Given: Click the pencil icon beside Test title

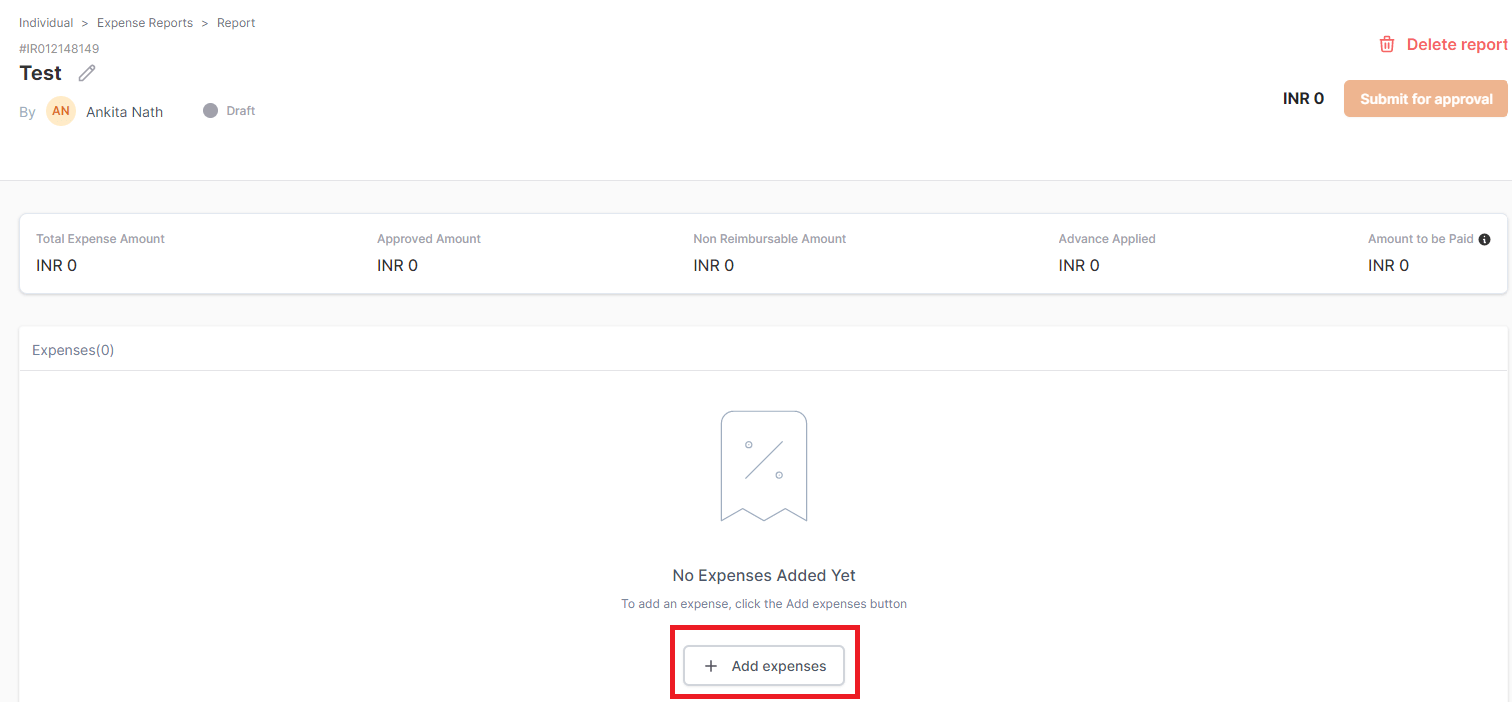Looking at the screenshot, I should 87,73.
